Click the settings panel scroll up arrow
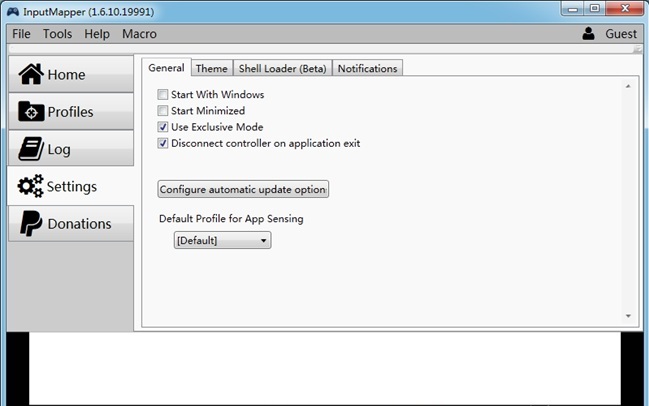Screen dimensions: 649x406 coord(628,86)
